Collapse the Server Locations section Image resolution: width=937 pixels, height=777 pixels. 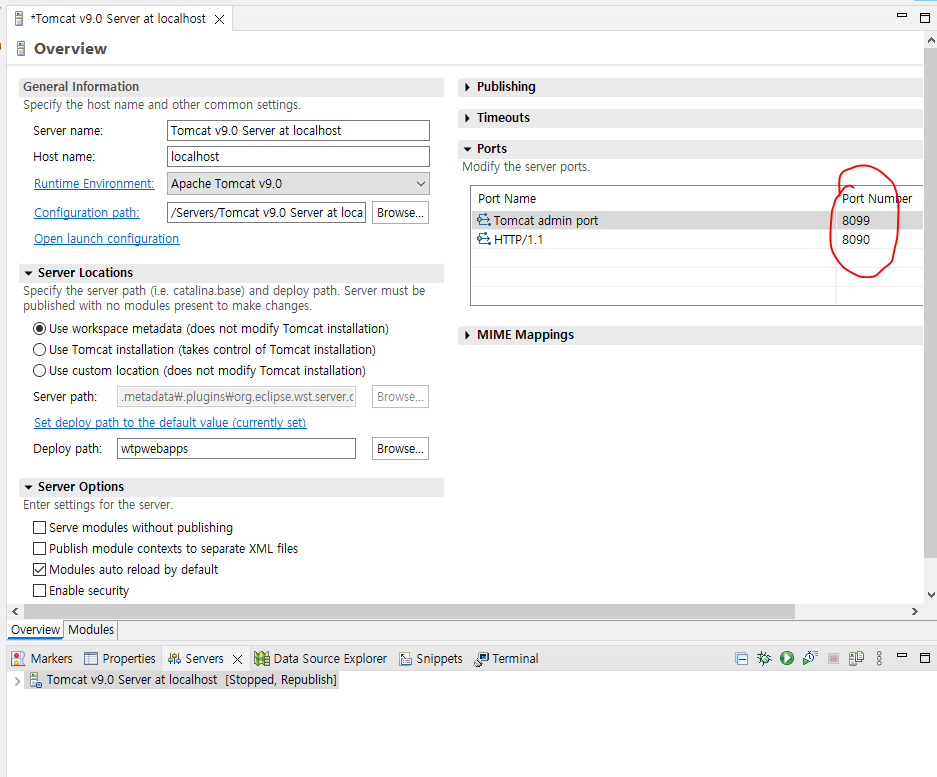(28, 273)
